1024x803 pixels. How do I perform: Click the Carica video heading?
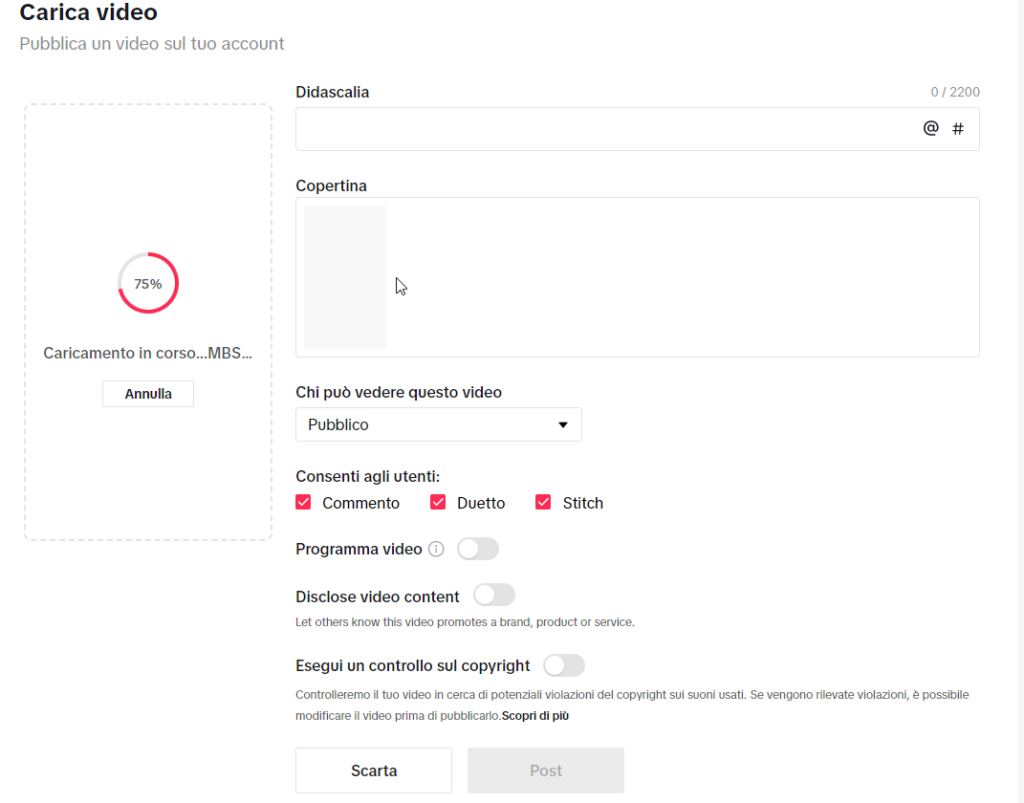point(88,12)
